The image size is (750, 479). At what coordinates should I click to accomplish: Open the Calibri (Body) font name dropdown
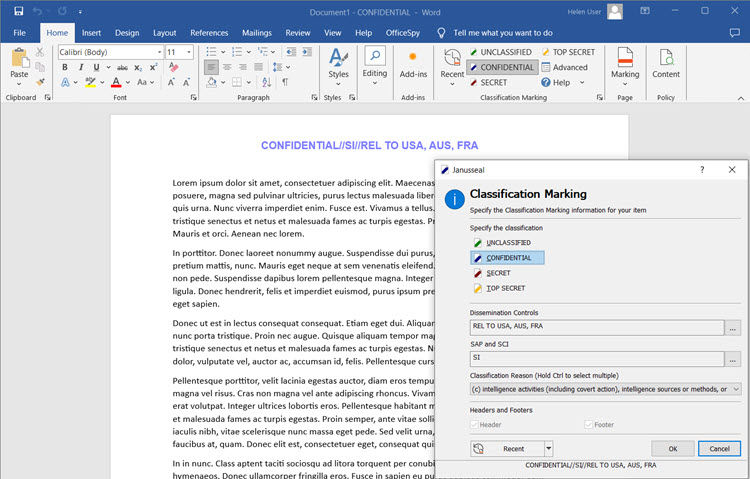tap(159, 52)
